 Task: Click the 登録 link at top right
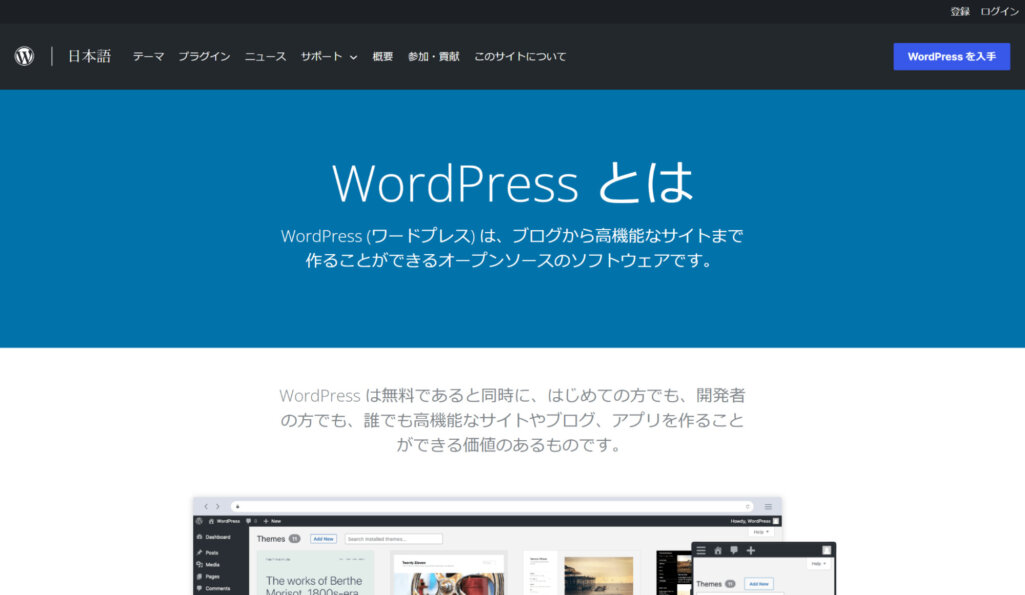coord(960,12)
